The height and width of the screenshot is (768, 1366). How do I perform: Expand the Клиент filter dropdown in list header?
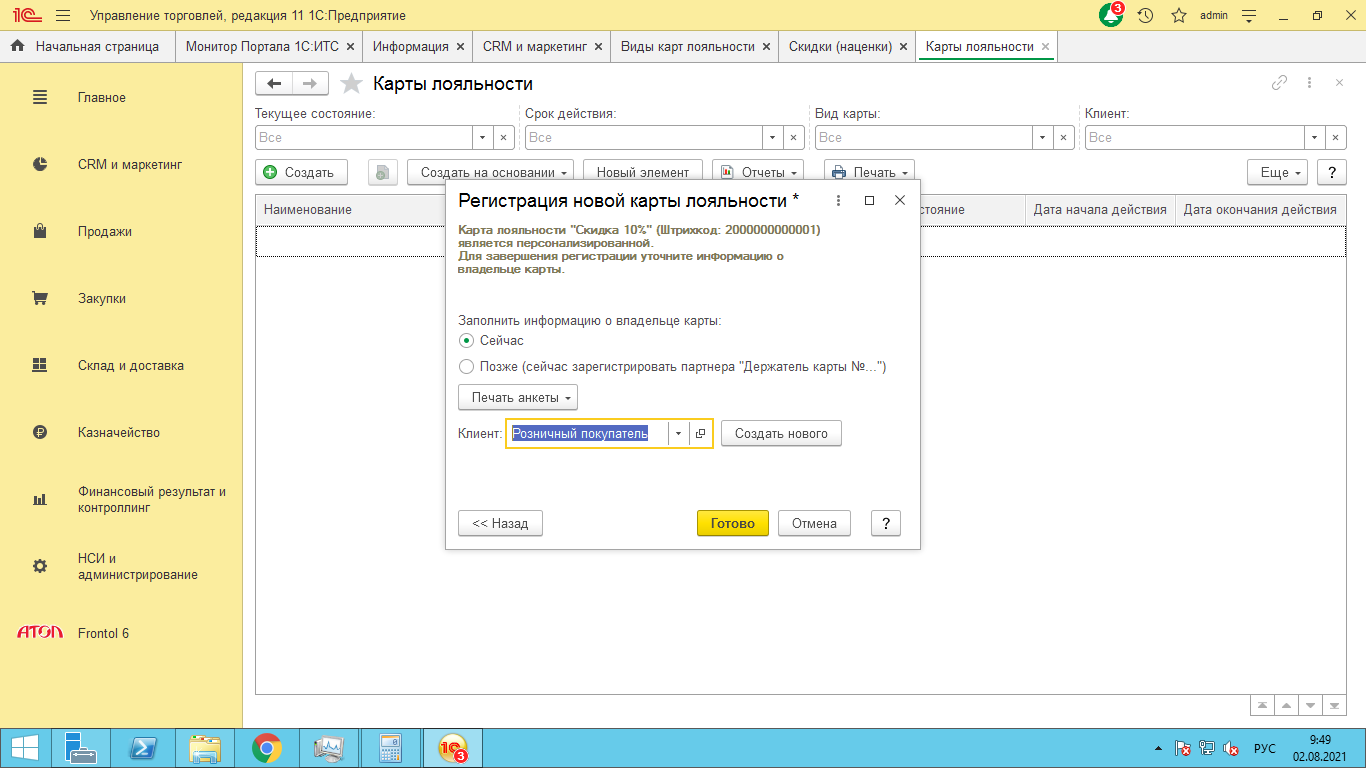1313,138
